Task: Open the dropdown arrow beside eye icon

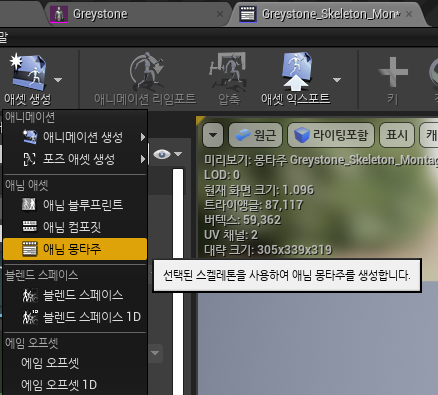Action: coord(178,154)
